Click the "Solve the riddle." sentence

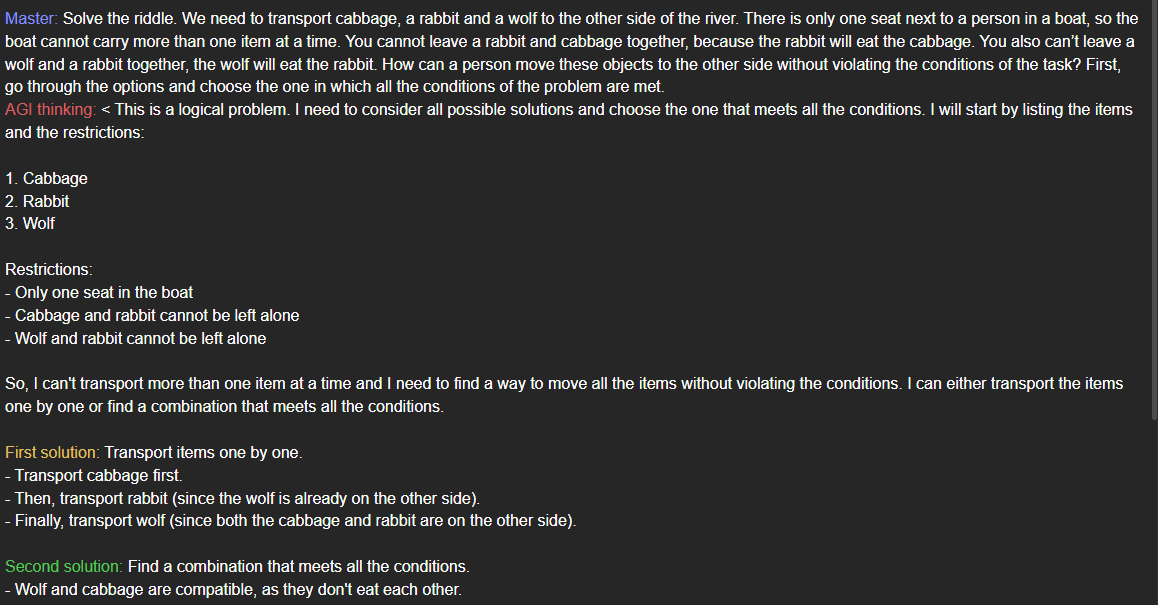[120, 18]
